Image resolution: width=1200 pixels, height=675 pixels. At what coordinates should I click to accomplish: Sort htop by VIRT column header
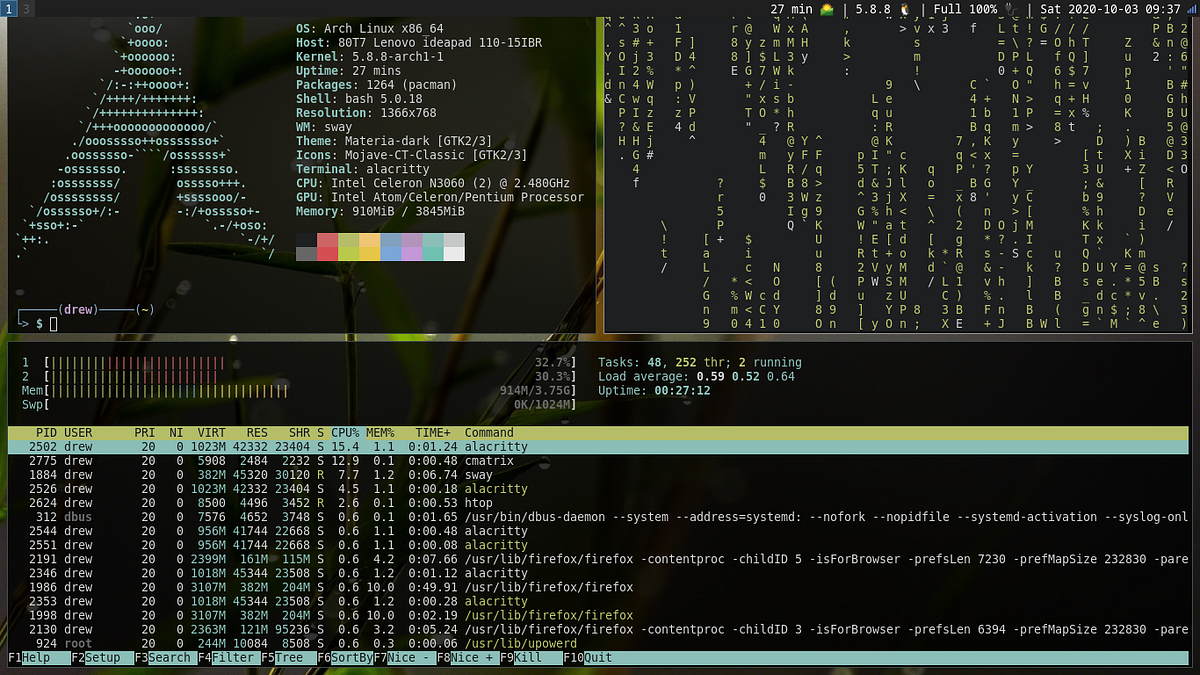213,433
